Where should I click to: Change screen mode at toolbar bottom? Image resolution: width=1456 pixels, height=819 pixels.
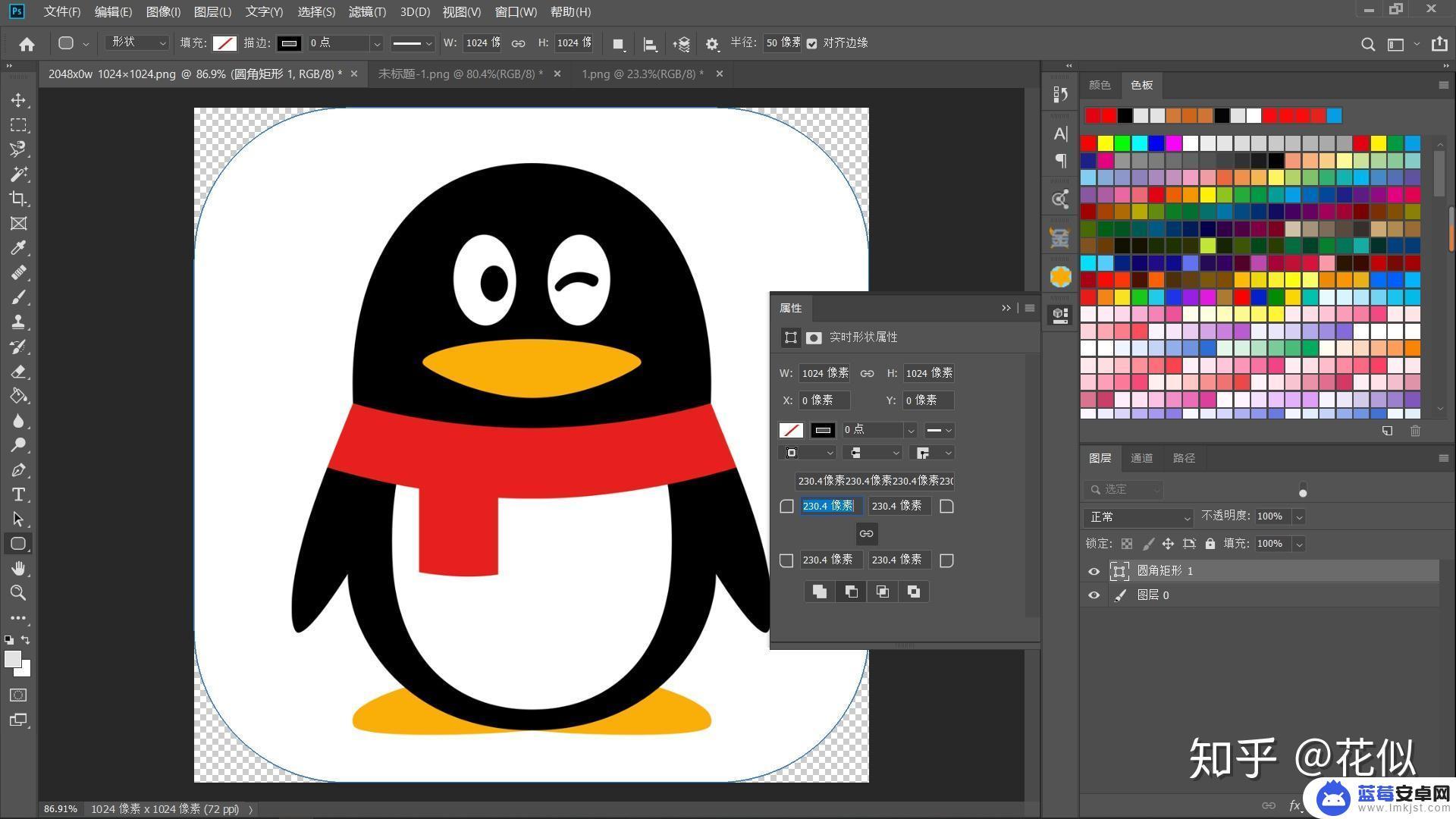[x=18, y=720]
